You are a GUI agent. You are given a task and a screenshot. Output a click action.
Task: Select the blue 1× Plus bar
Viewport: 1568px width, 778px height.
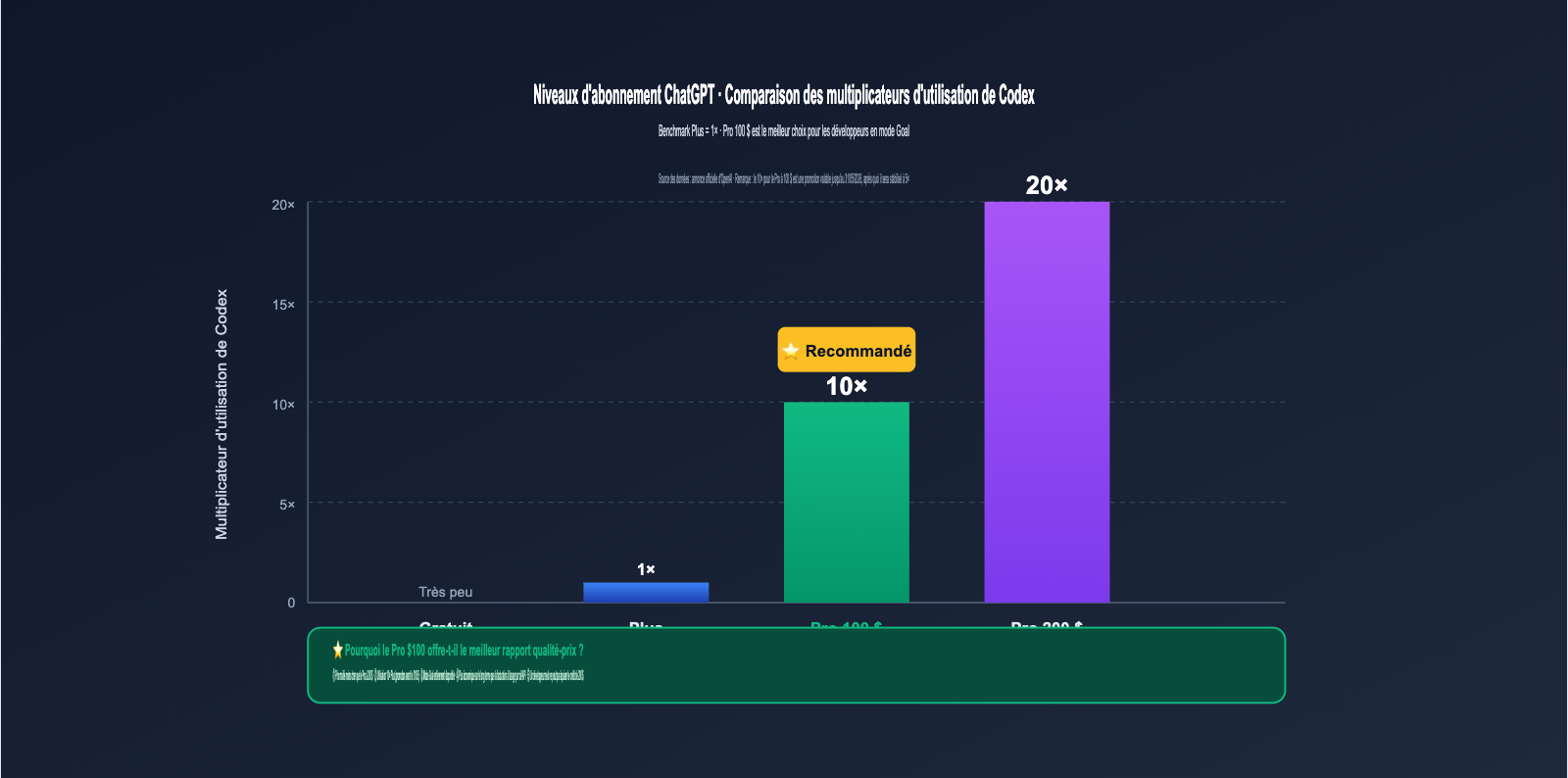click(x=646, y=593)
